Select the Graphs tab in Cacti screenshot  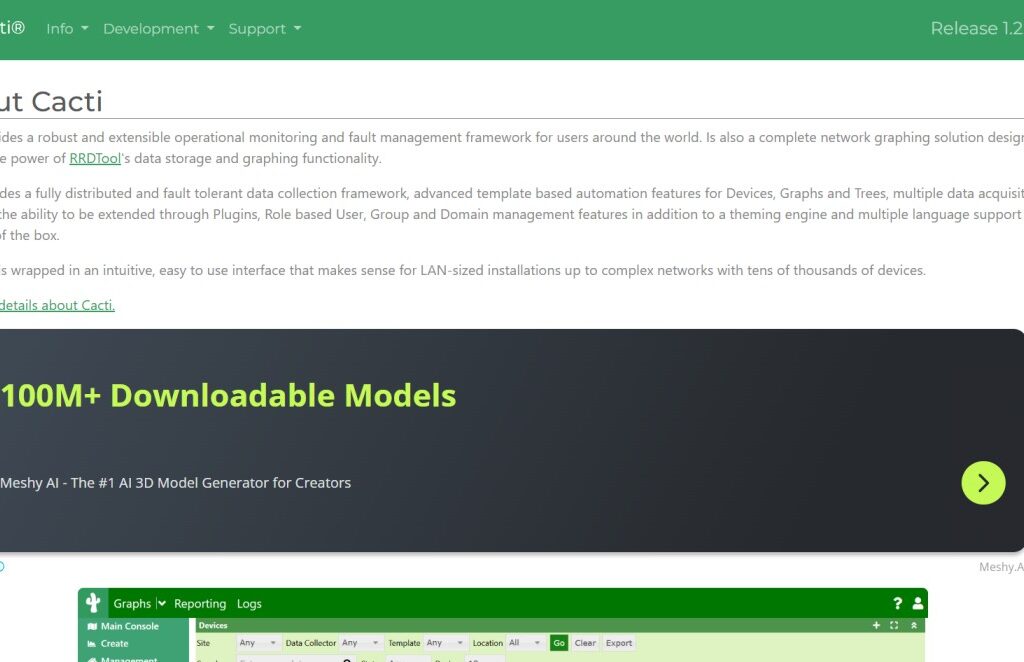(132, 604)
